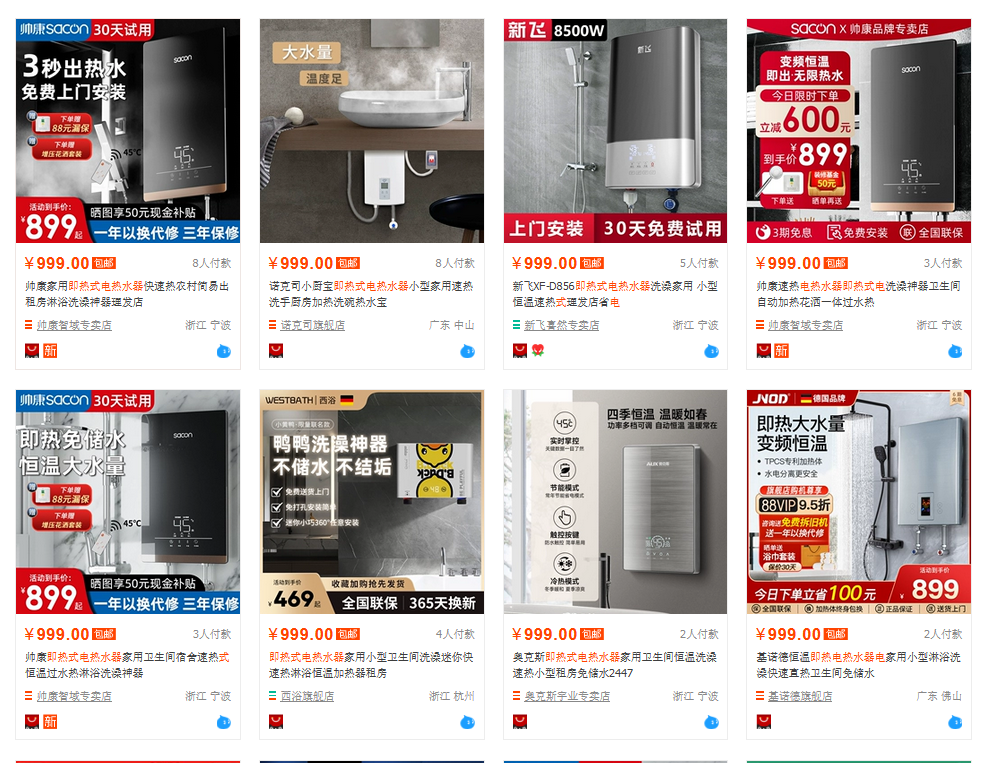Viewport: 993px width, 763px height.
Task: Click the Tmall icon under 基诺德旗舰店
Action: click(763, 721)
